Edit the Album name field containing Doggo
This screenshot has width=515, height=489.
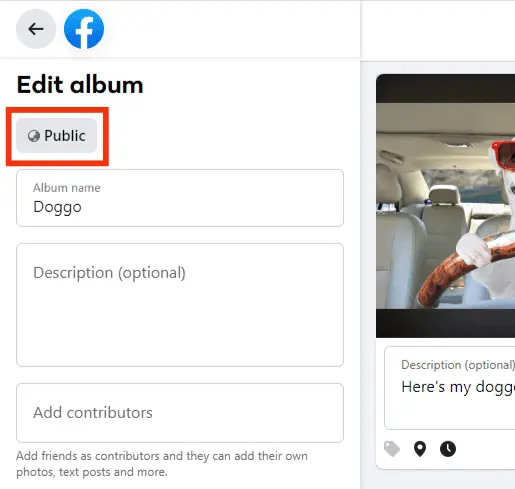pyautogui.click(x=180, y=198)
